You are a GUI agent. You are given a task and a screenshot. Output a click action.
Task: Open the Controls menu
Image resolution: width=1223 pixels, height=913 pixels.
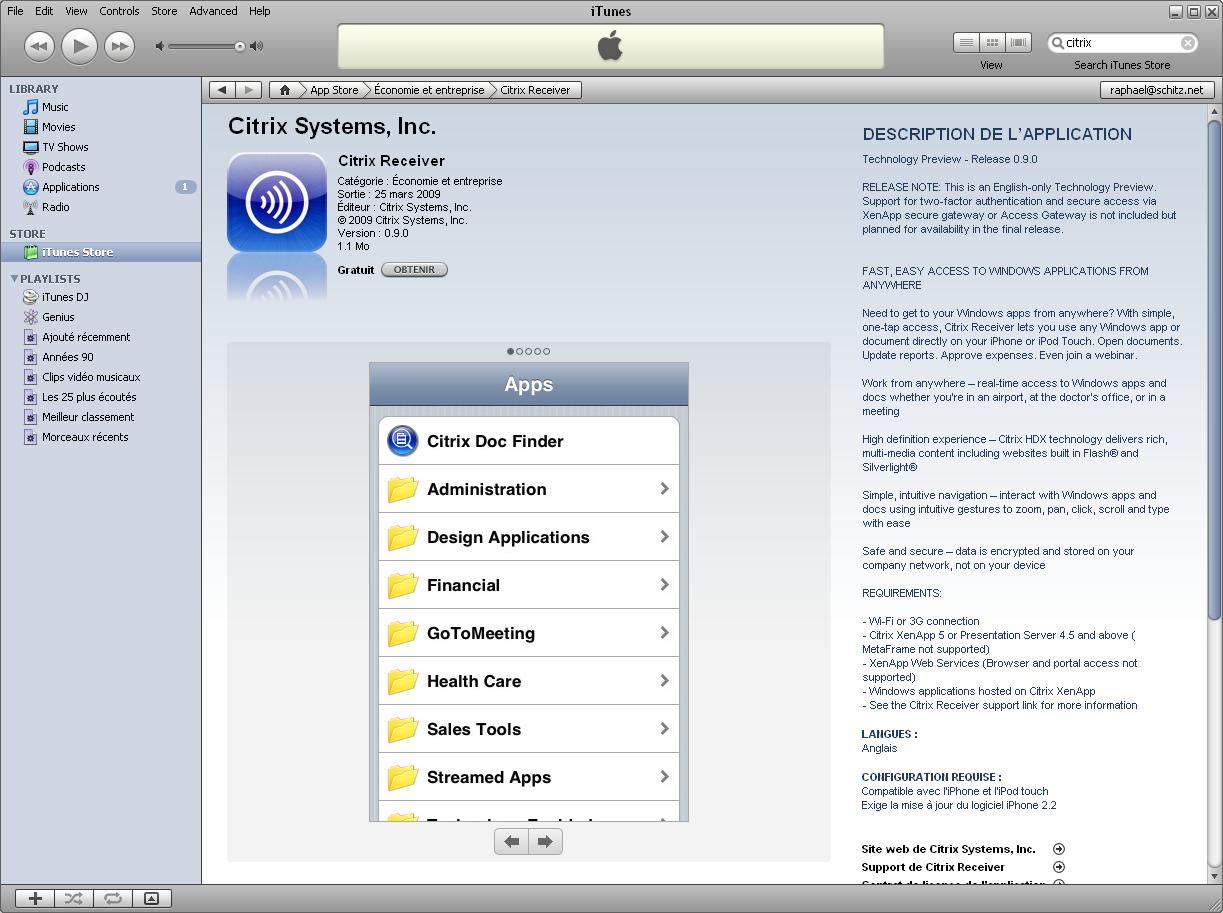[119, 11]
